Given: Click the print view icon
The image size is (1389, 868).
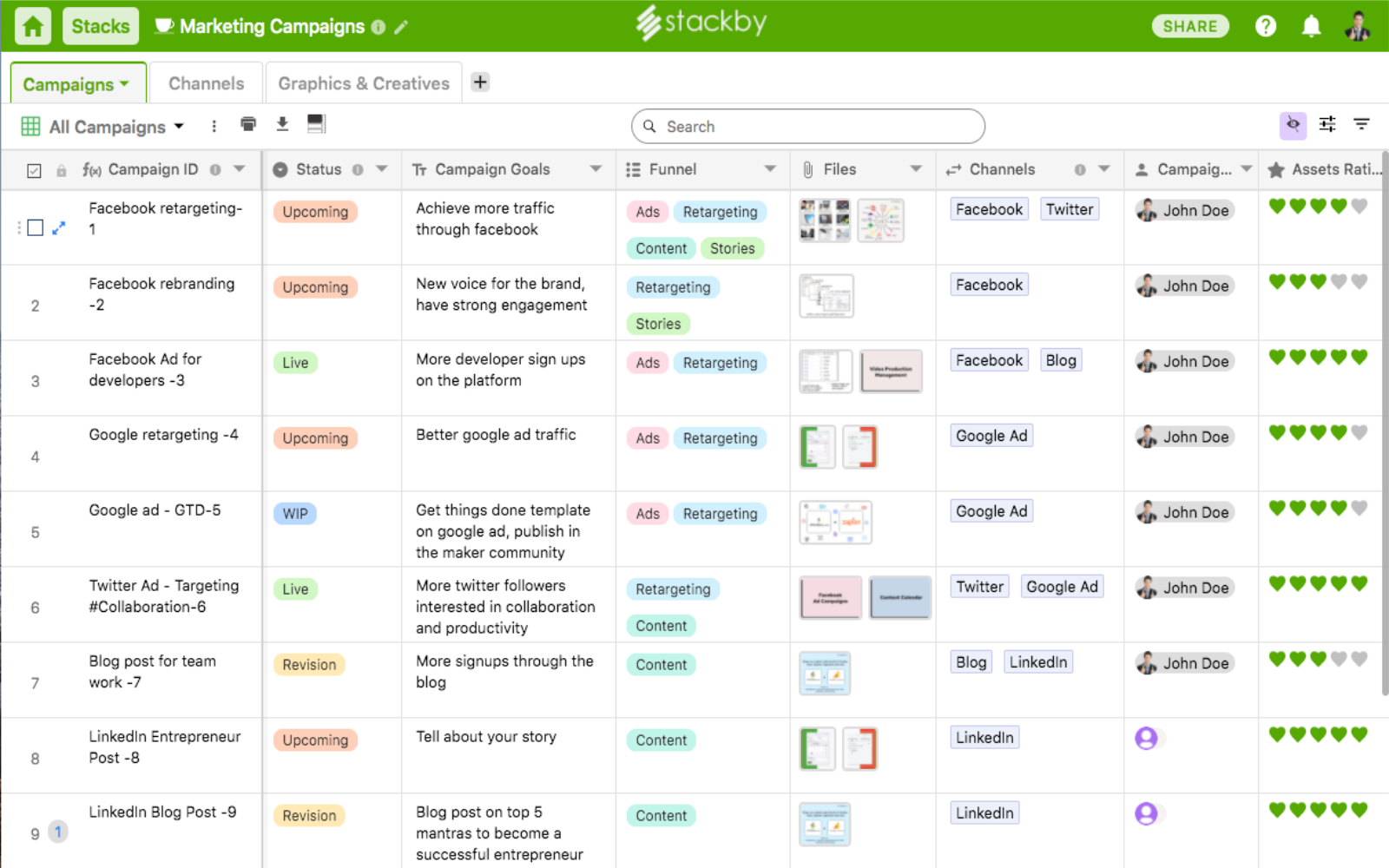Looking at the screenshot, I should click(248, 124).
